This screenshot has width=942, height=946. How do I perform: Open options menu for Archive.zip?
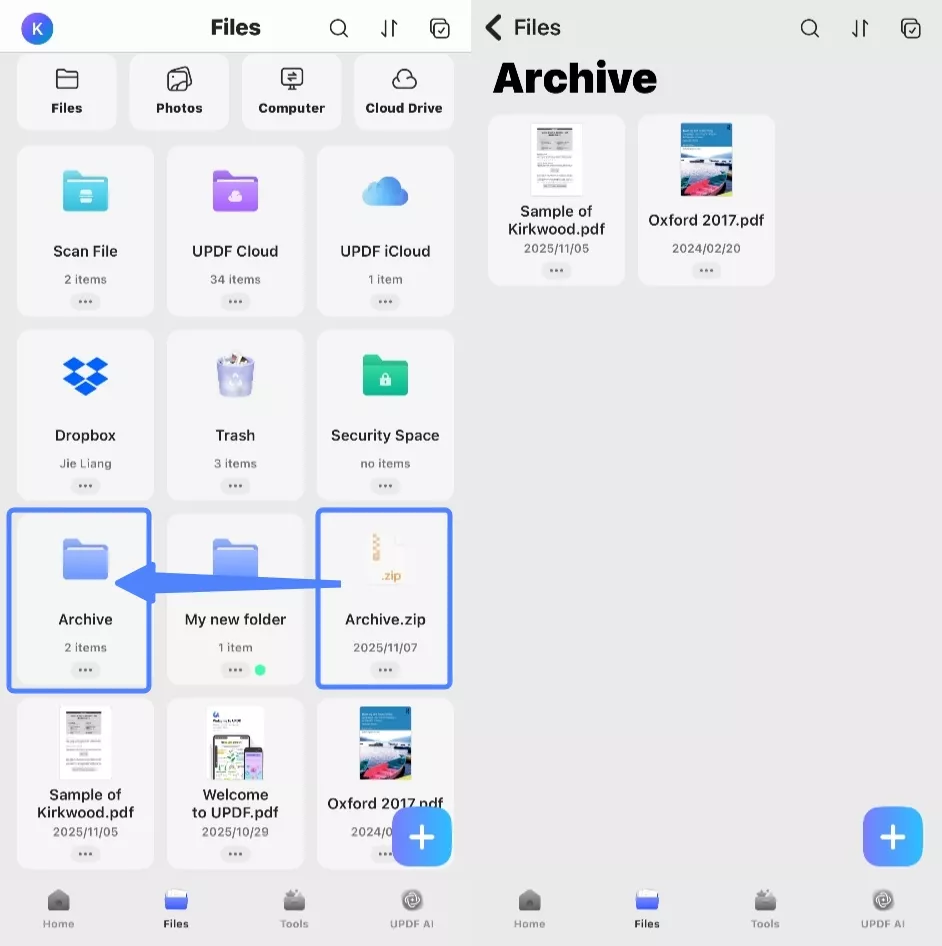coord(385,670)
